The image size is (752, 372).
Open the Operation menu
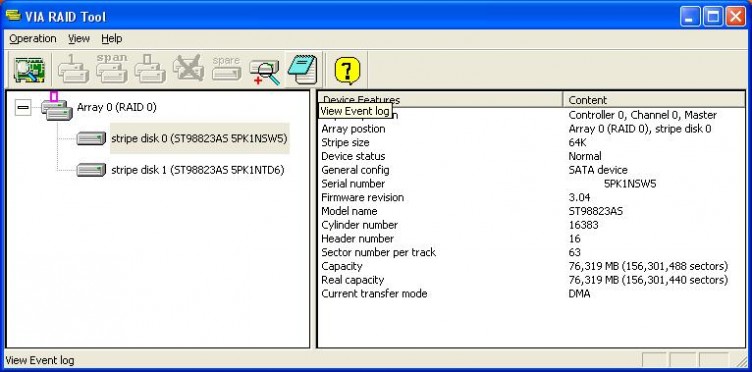pos(33,38)
